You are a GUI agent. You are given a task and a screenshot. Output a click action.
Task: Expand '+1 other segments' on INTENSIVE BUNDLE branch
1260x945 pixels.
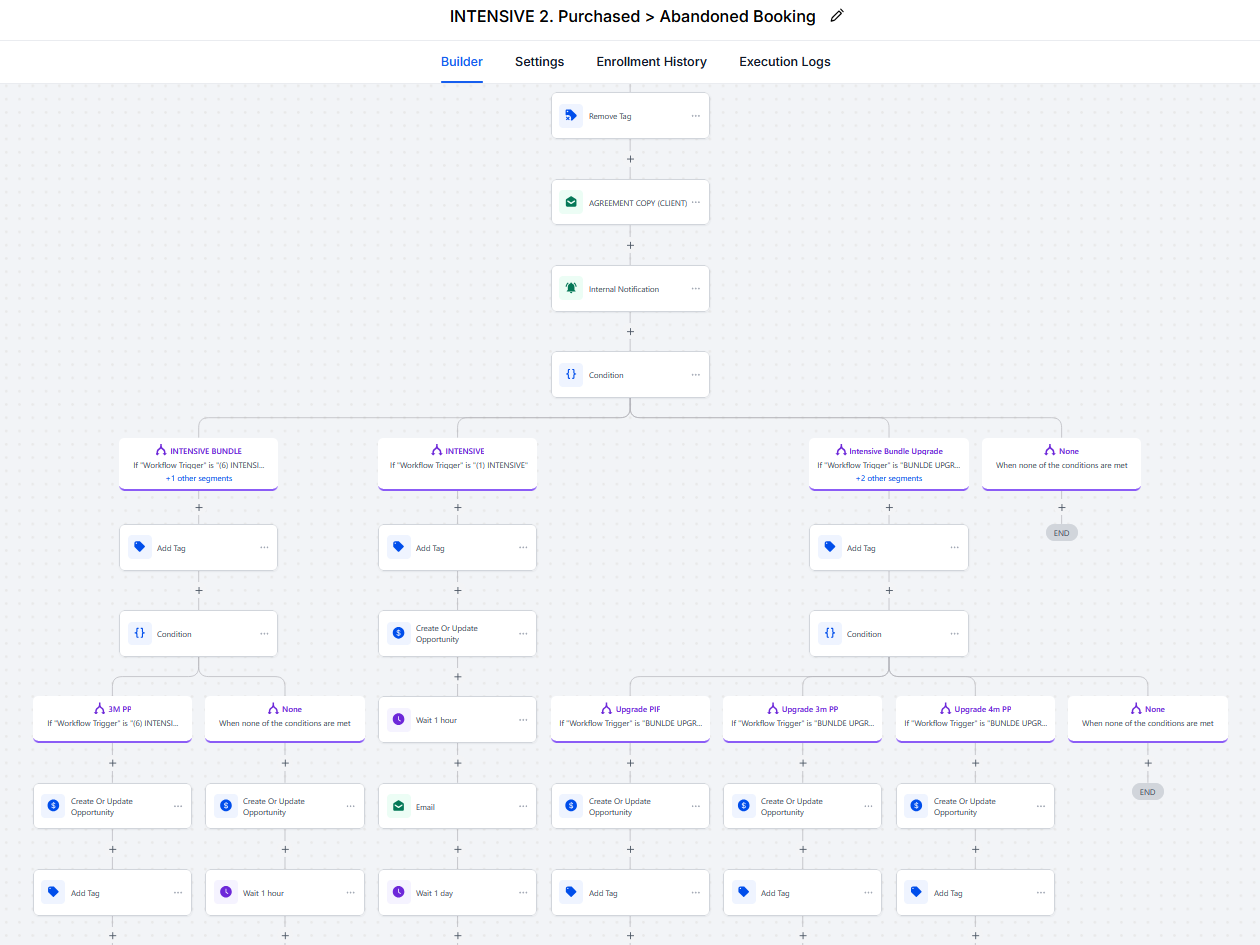199,479
